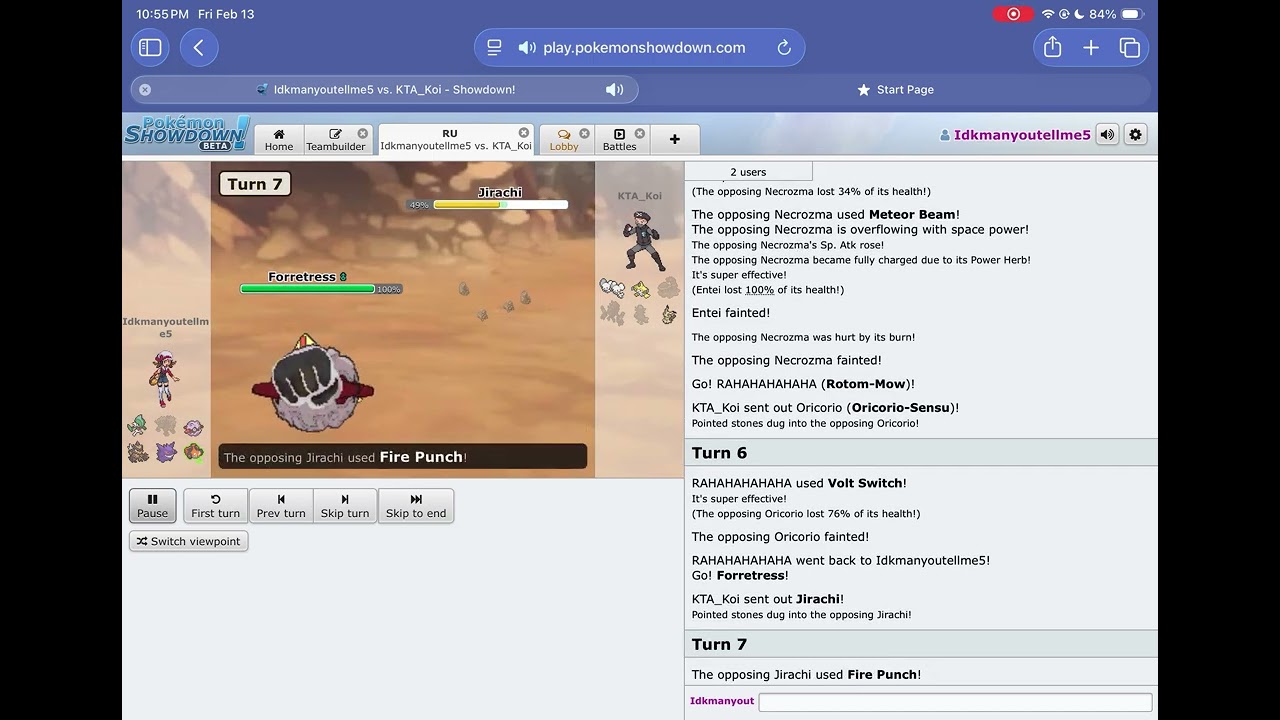Close the Battles tab
The width and height of the screenshot is (1280, 720).
point(640,133)
